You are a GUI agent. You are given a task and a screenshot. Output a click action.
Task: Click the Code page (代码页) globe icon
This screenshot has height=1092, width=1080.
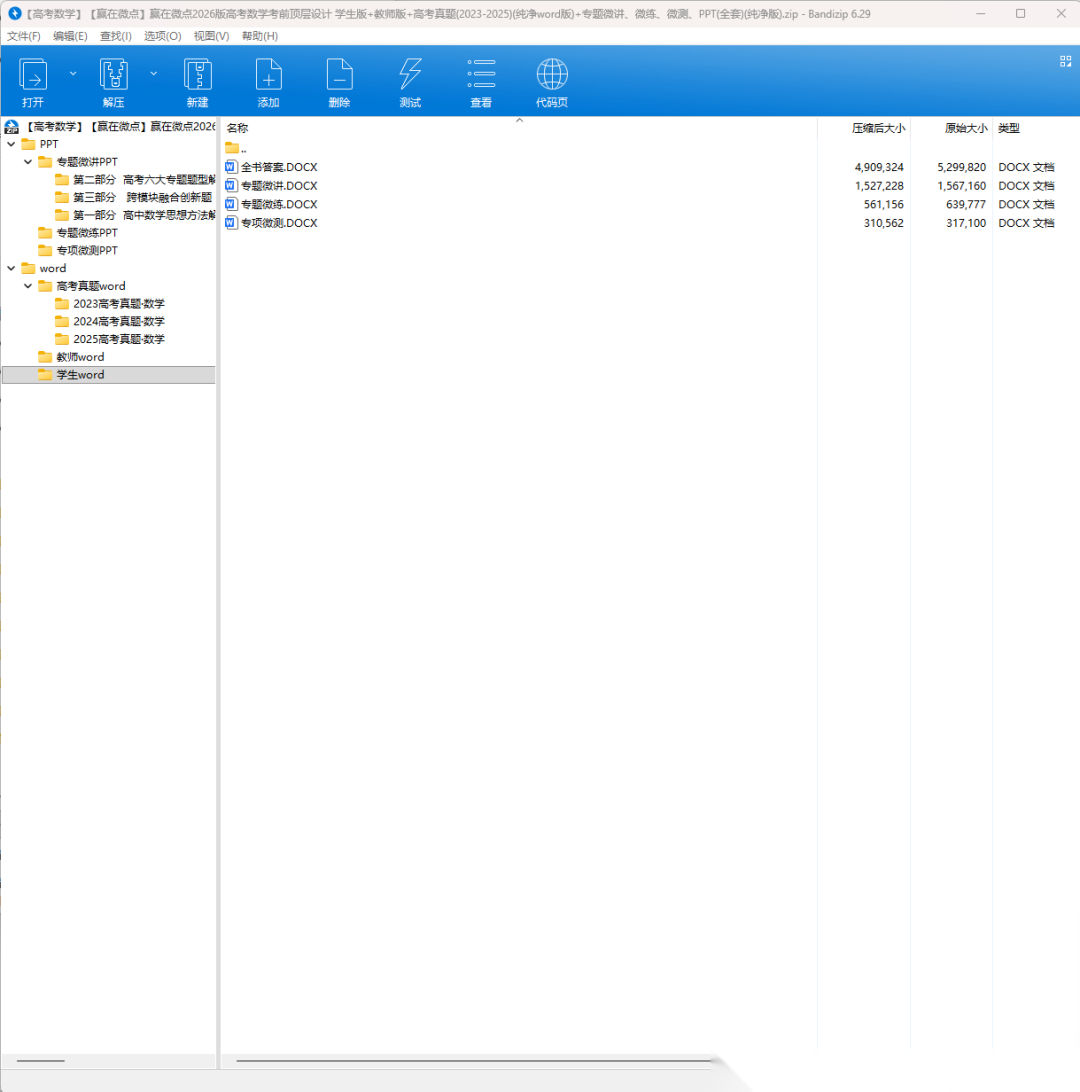tap(552, 76)
